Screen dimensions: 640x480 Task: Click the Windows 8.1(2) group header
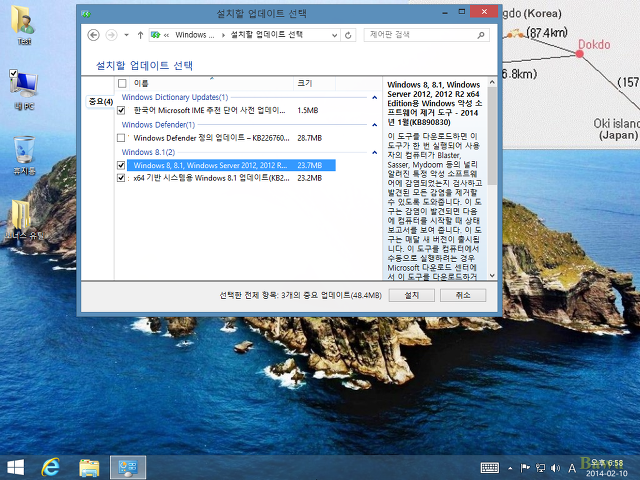click(x=148, y=152)
